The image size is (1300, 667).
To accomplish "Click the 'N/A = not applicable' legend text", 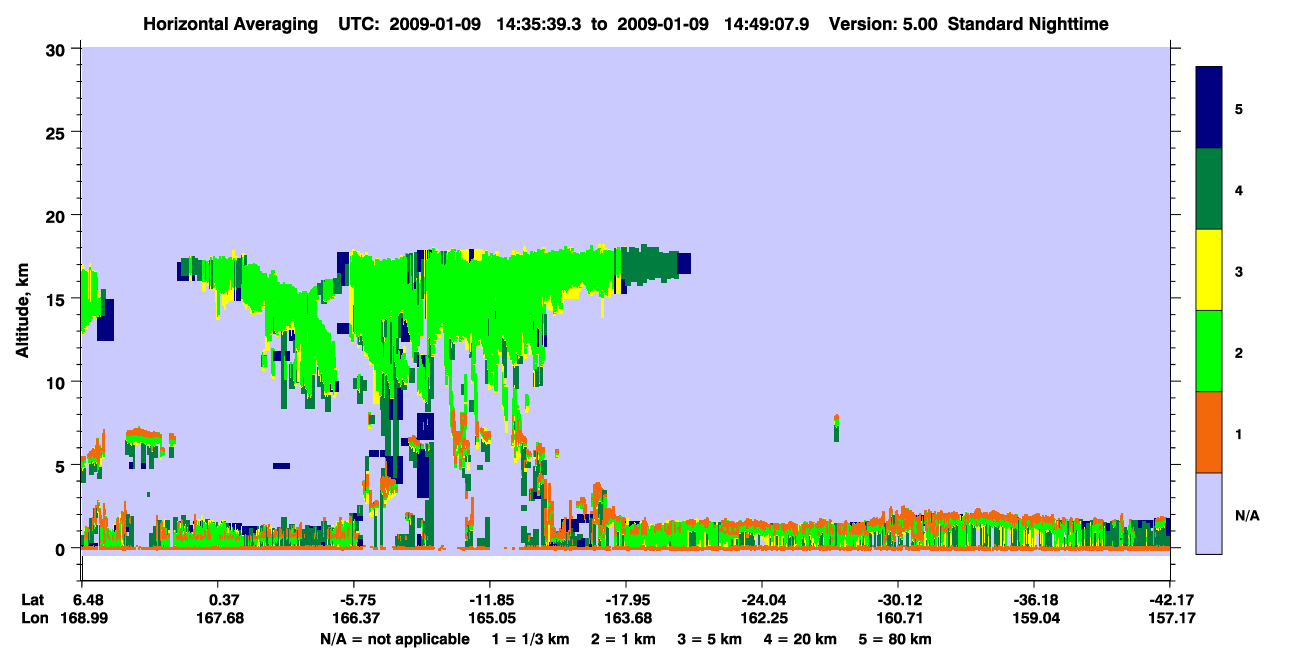I will coord(395,639).
